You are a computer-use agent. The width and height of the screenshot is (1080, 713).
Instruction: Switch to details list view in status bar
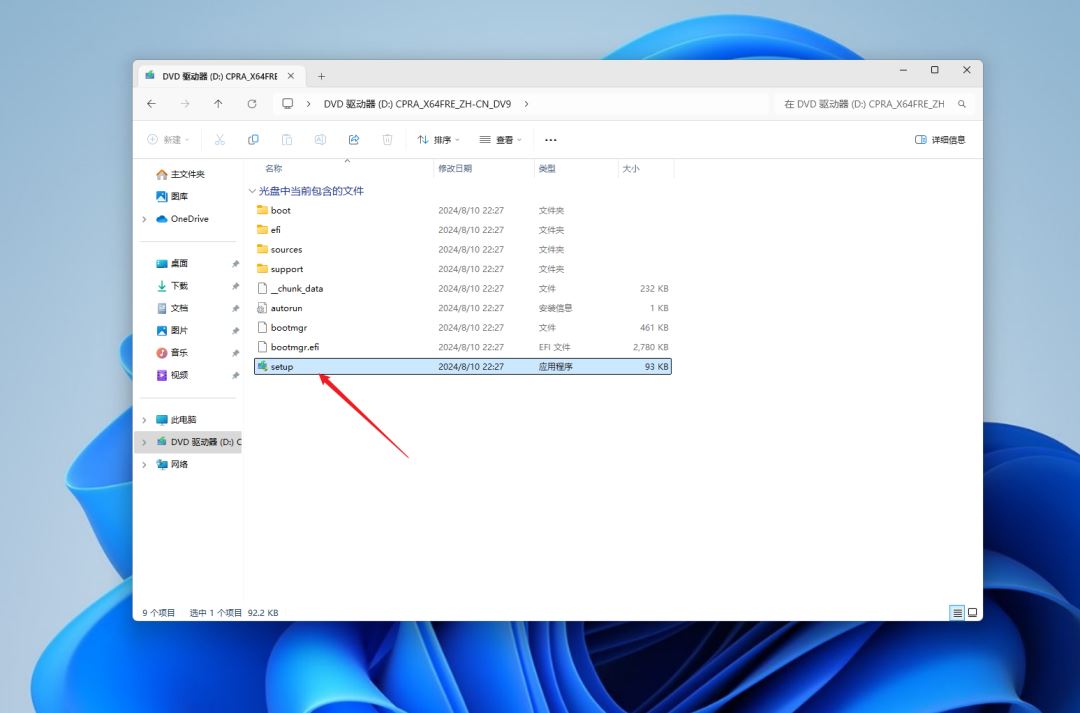[x=957, y=612]
